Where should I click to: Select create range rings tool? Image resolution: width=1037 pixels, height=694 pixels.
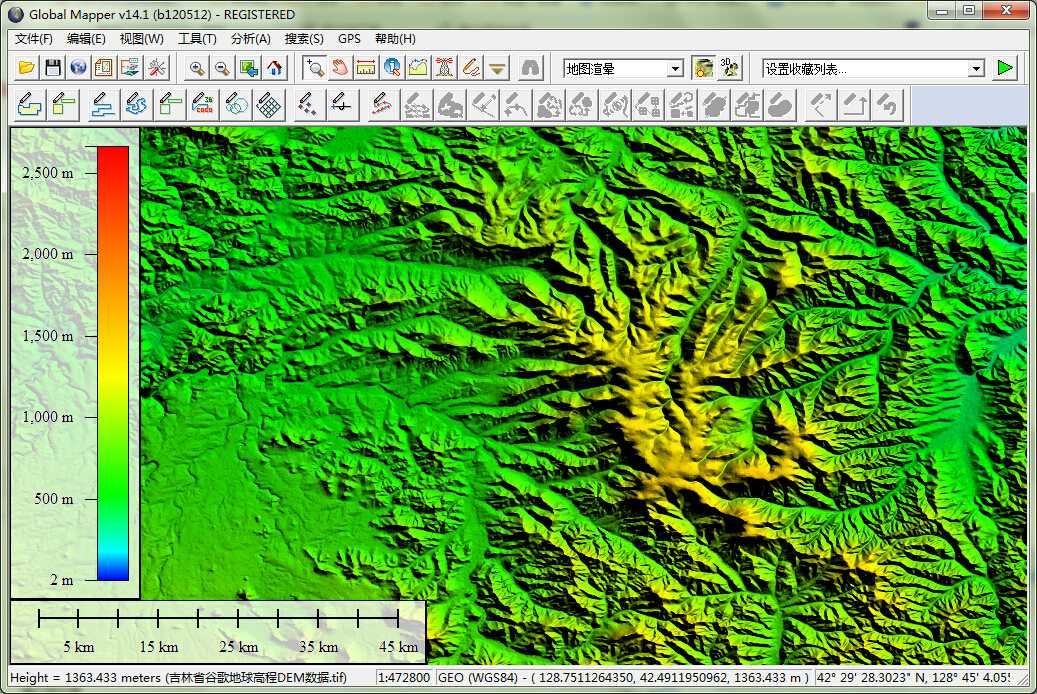pos(237,105)
